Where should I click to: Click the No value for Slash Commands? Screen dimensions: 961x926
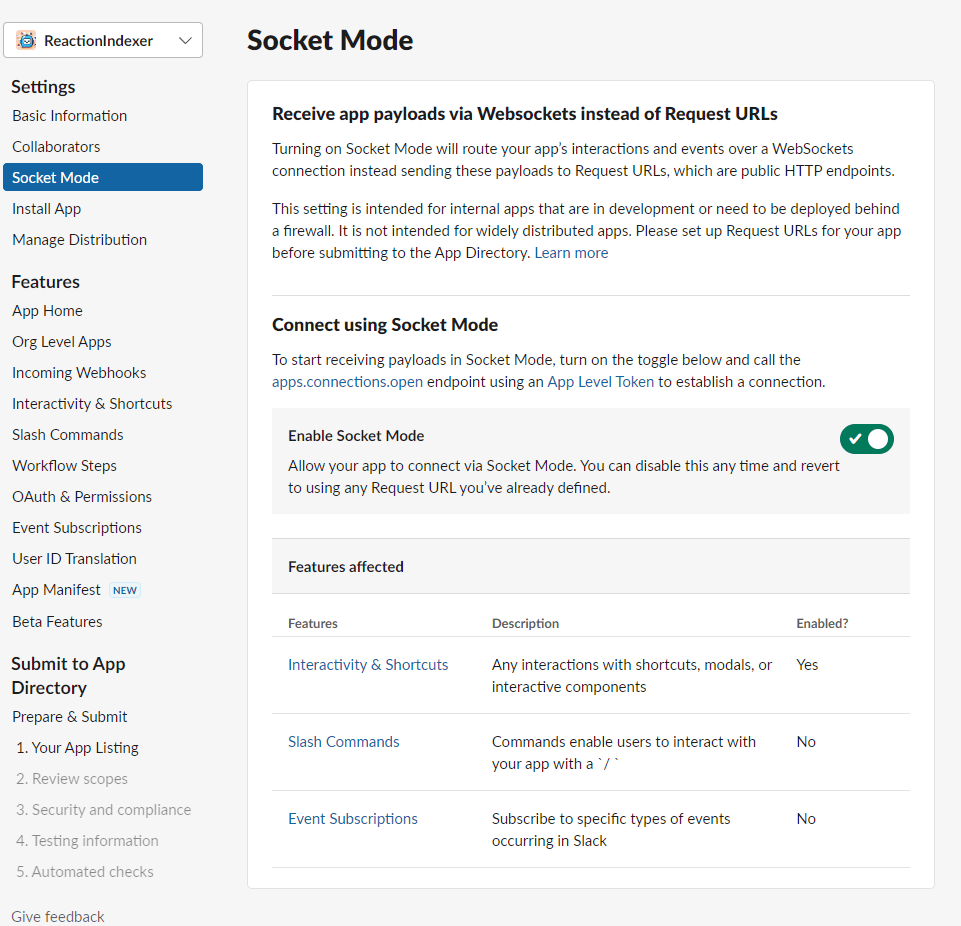click(806, 742)
